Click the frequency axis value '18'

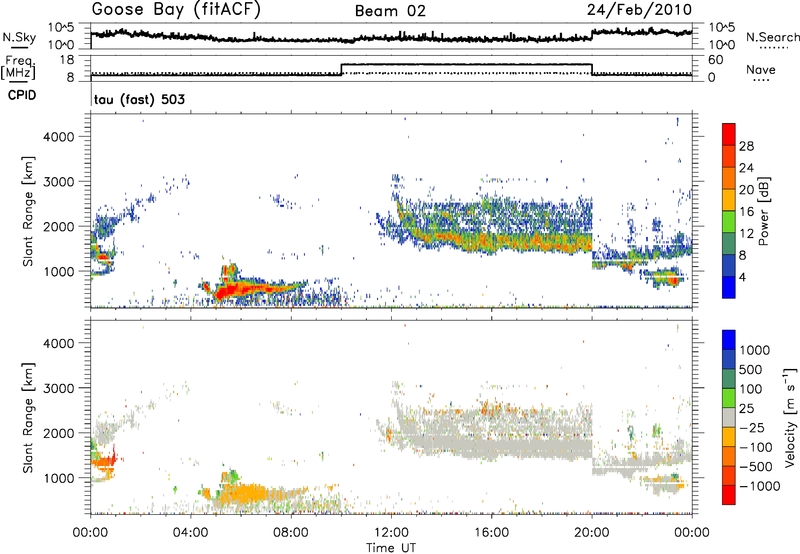(x=67, y=60)
